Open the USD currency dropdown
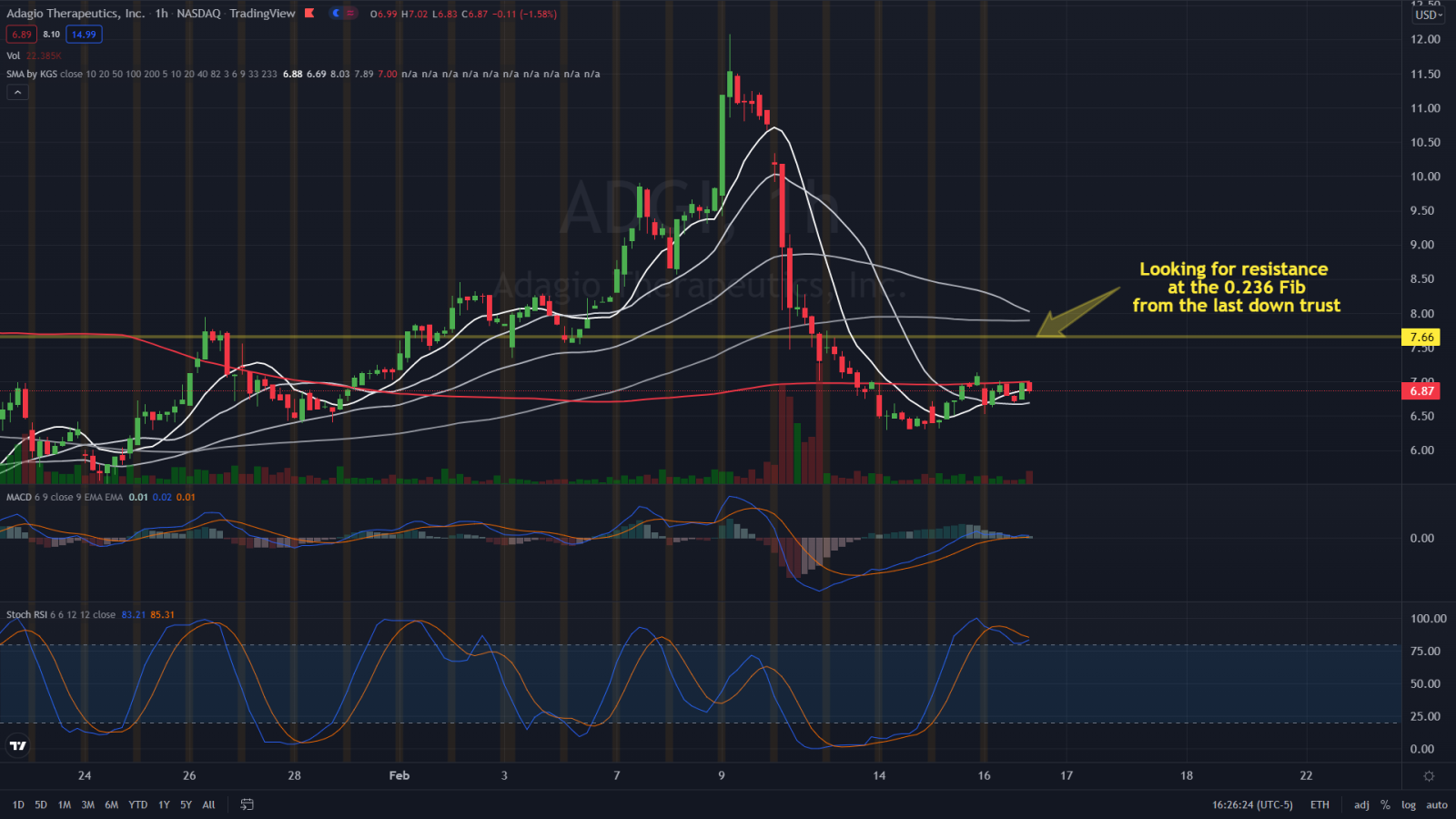Image resolution: width=1456 pixels, height=819 pixels. pyautogui.click(x=1427, y=15)
